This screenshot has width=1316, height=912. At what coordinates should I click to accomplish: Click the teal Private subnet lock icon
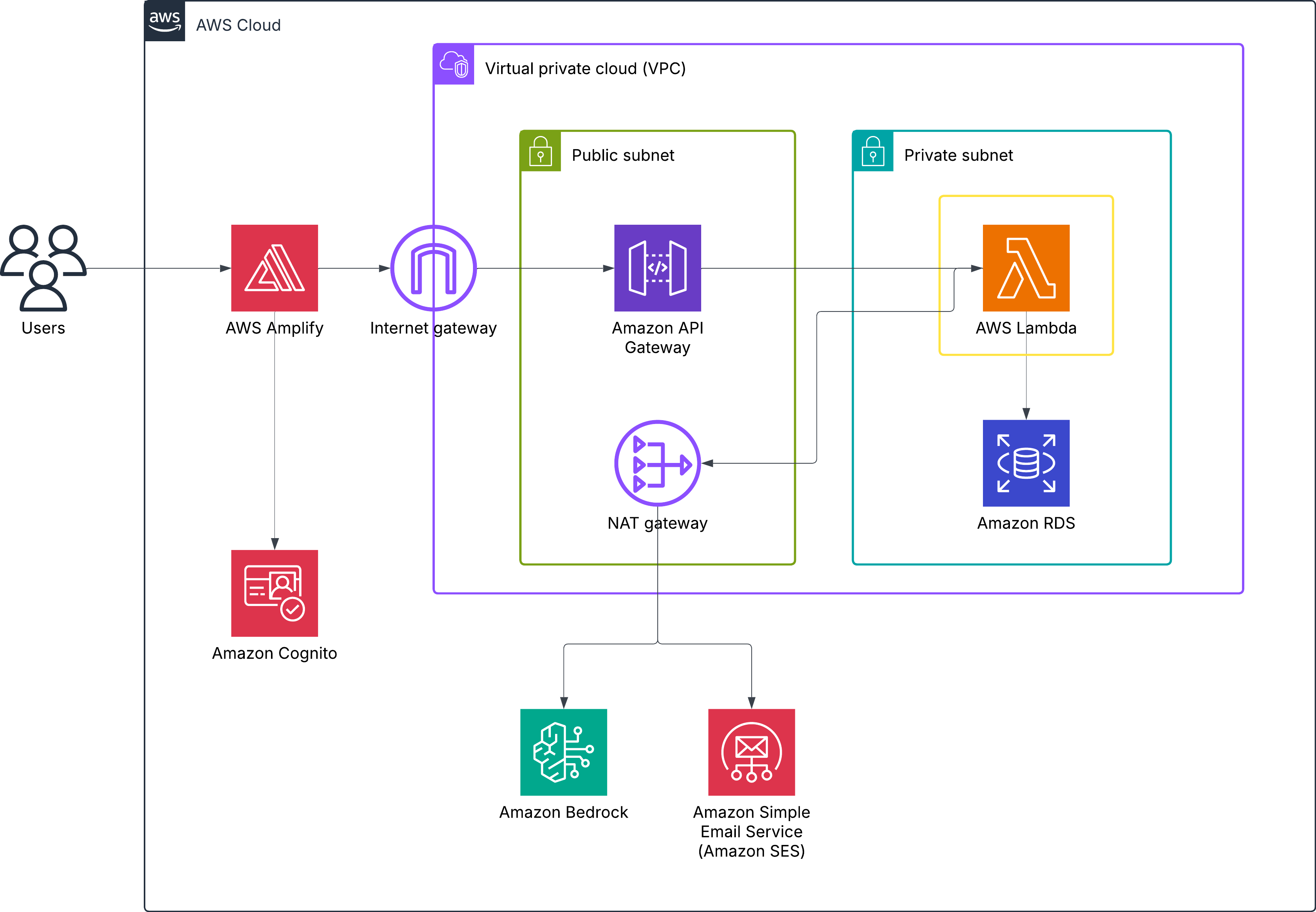click(873, 151)
